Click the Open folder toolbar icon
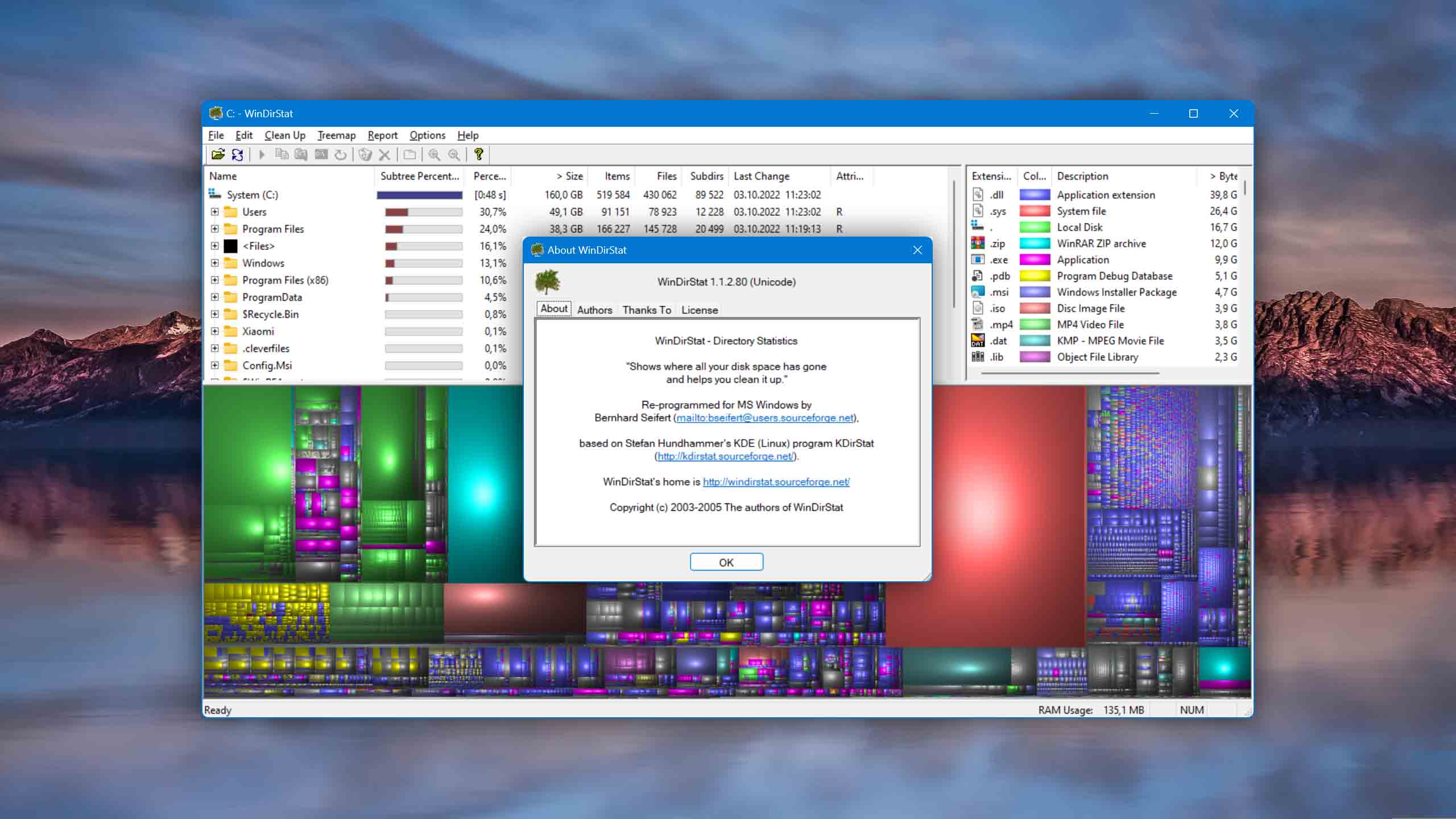 (218, 155)
